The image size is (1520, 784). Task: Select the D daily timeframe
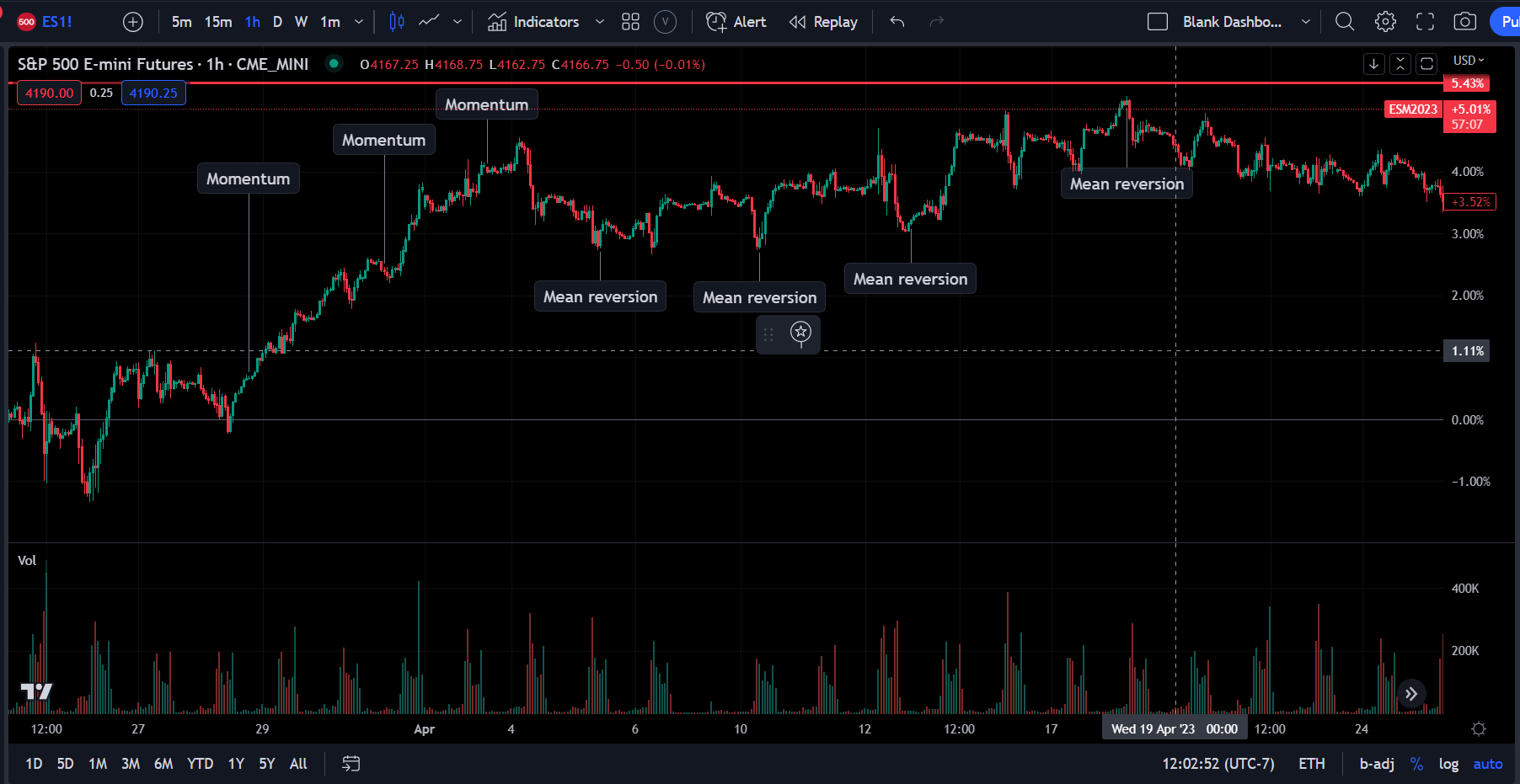(x=277, y=22)
